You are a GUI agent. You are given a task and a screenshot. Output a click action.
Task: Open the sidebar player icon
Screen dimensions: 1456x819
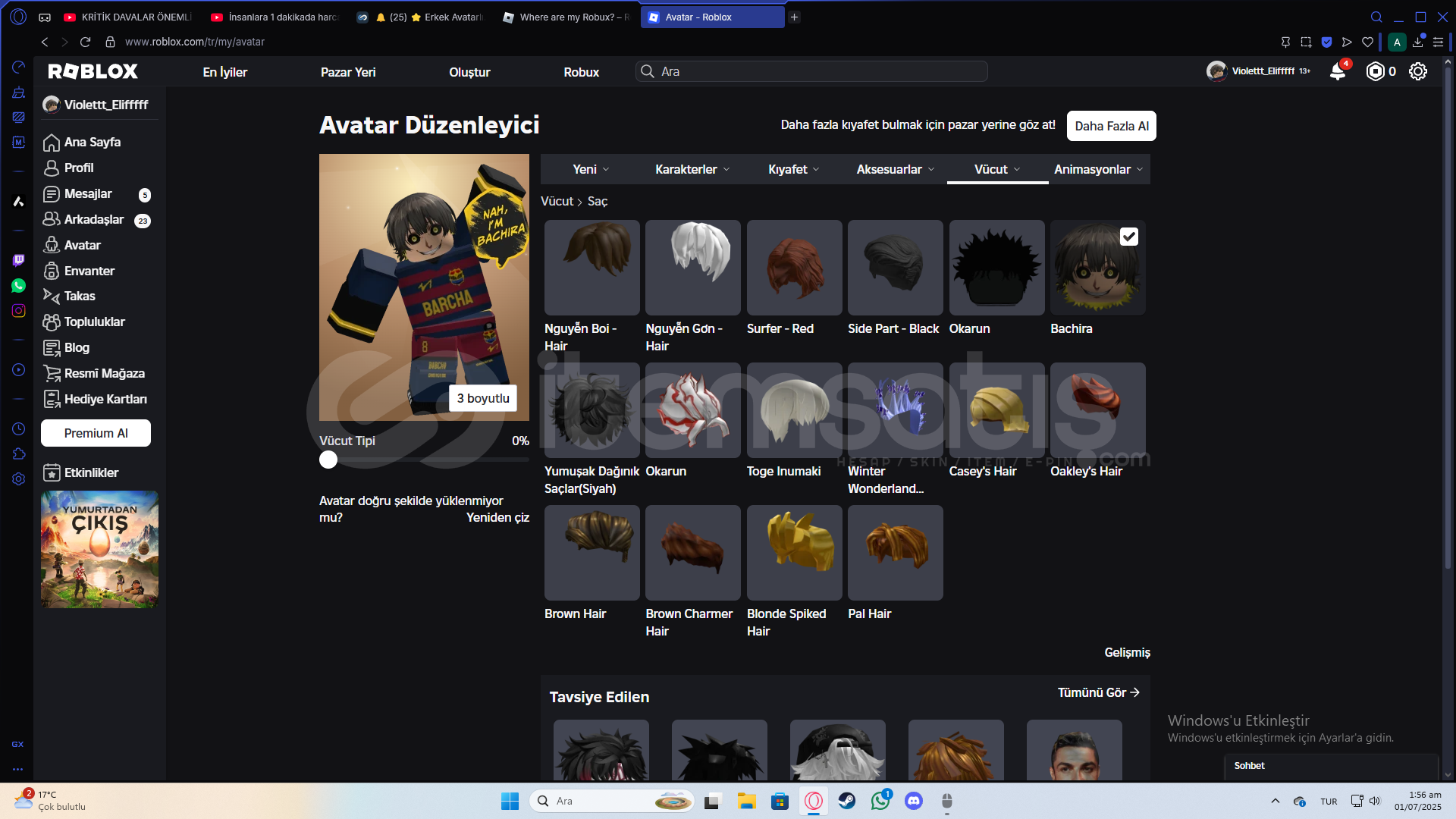click(x=19, y=370)
